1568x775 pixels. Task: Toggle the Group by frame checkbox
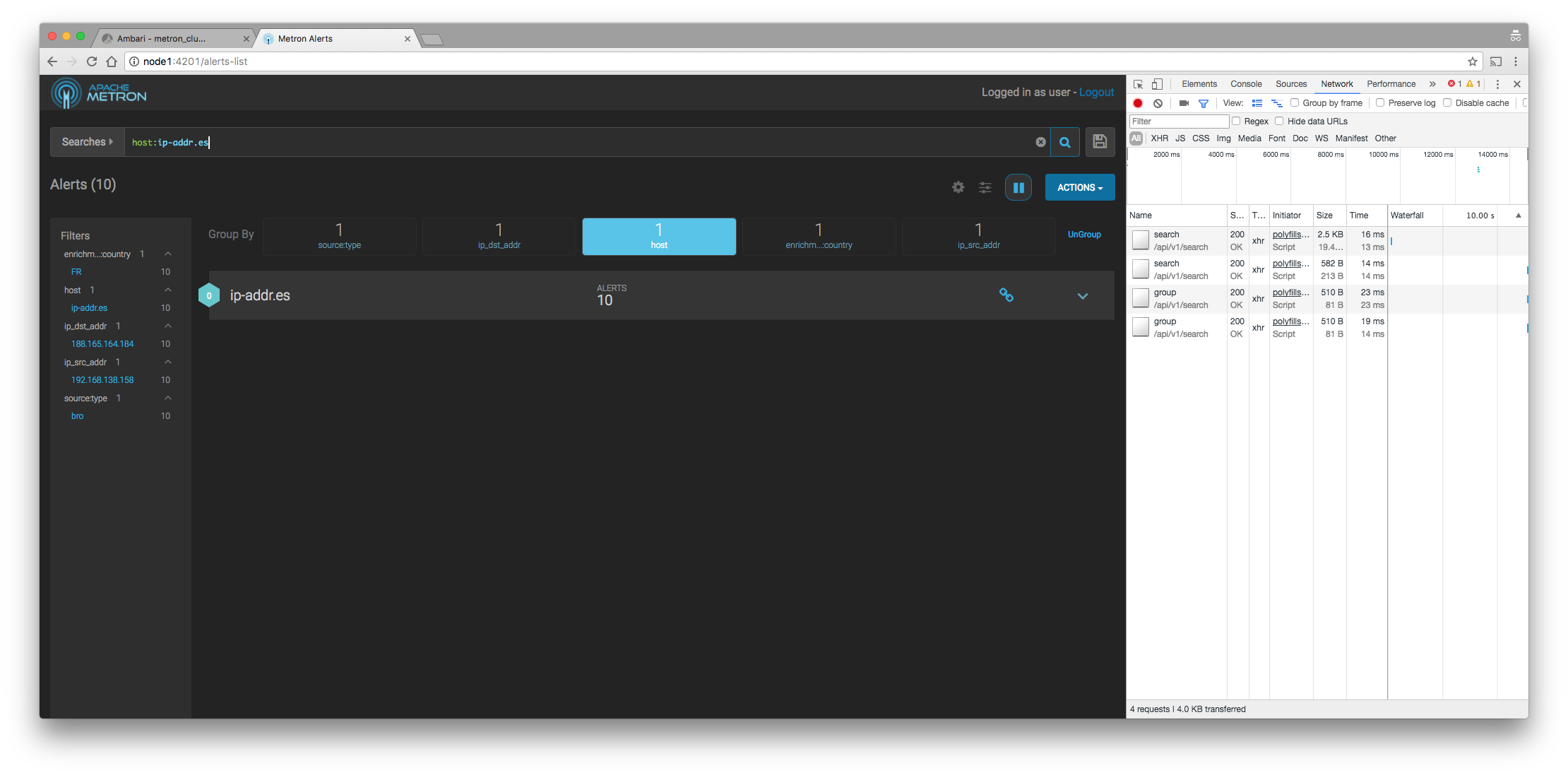1294,102
